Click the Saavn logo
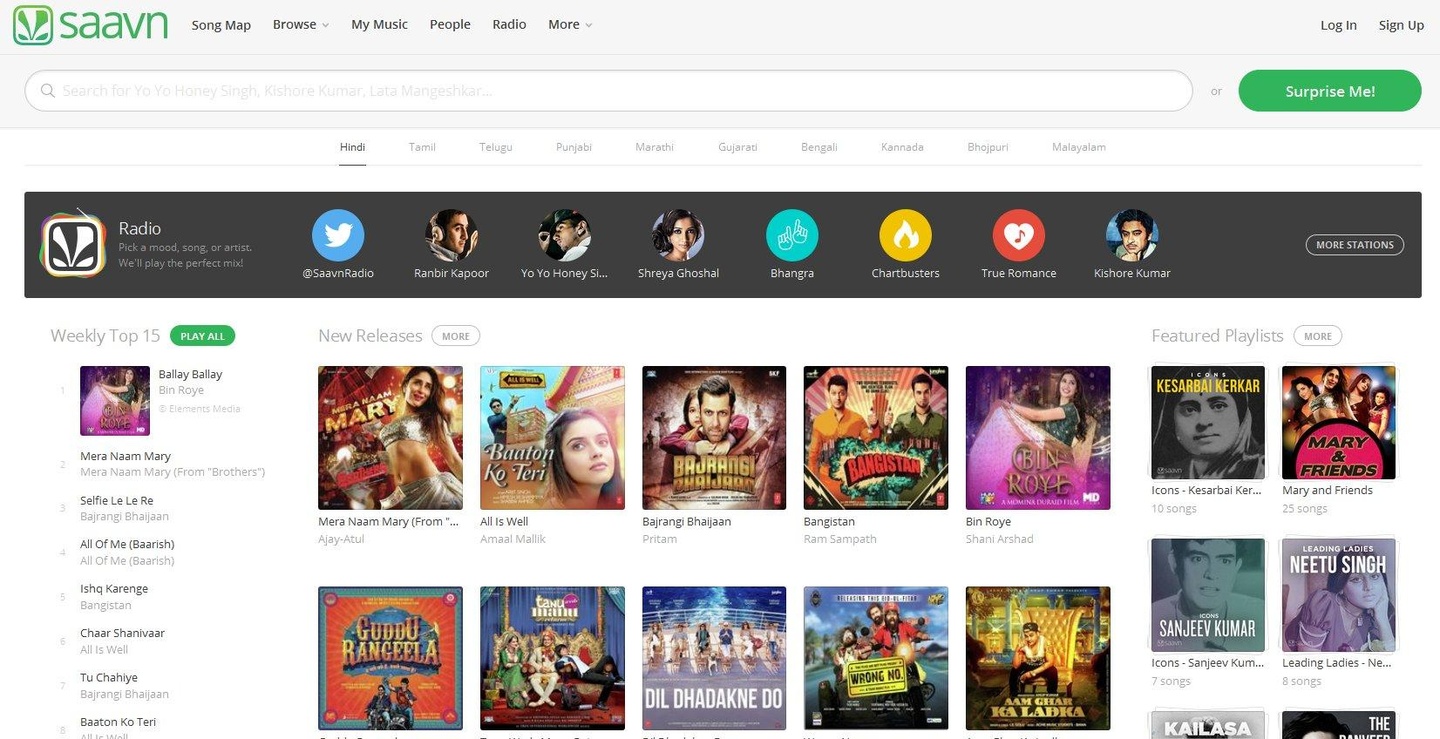Image resolution: width=1440 pixels, height=739 pixels. [x=90, y=25]
